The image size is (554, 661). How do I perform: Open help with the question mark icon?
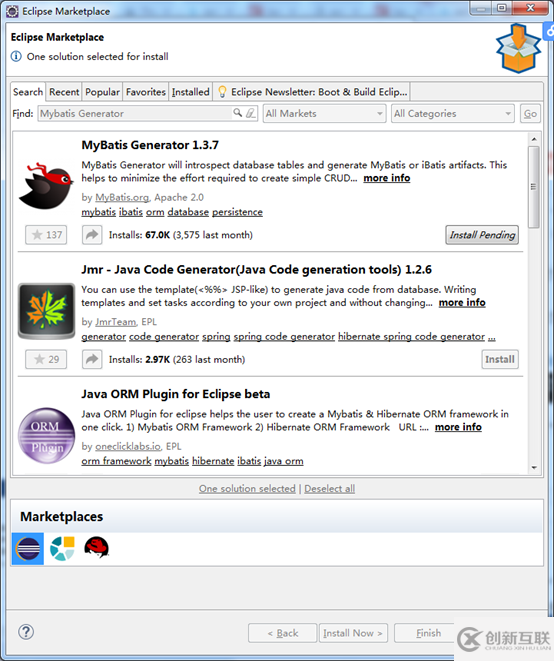[x=26, y=631]
